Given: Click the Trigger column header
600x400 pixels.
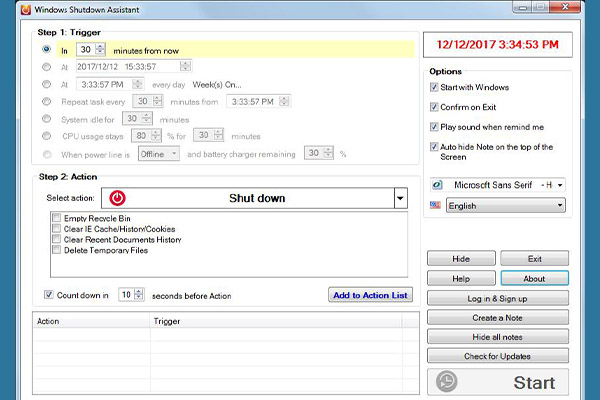Looking at the screenshot, I should [x=276, y=321].
